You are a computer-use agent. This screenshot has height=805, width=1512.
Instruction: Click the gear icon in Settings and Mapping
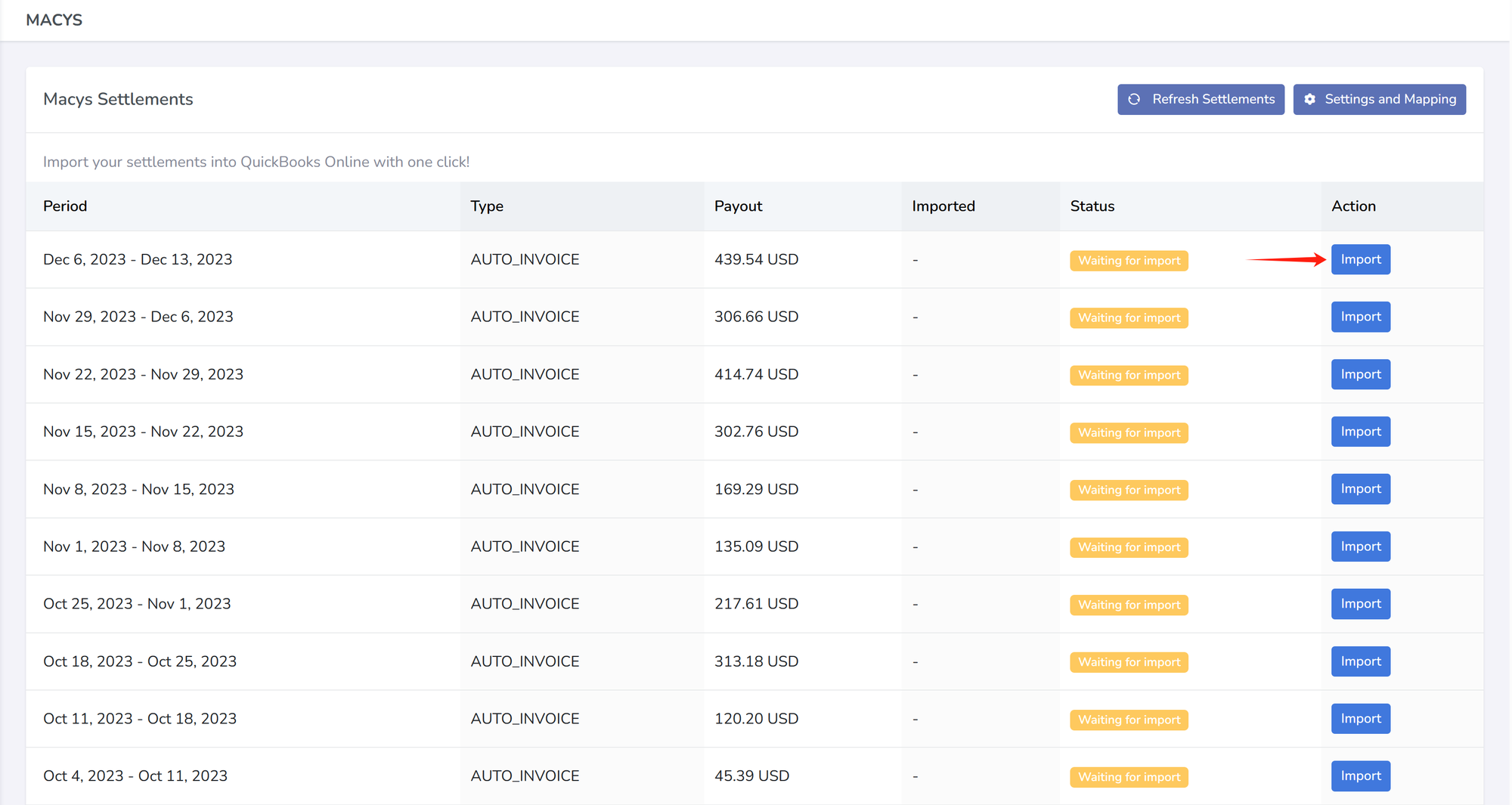(x=1309, y=99)
